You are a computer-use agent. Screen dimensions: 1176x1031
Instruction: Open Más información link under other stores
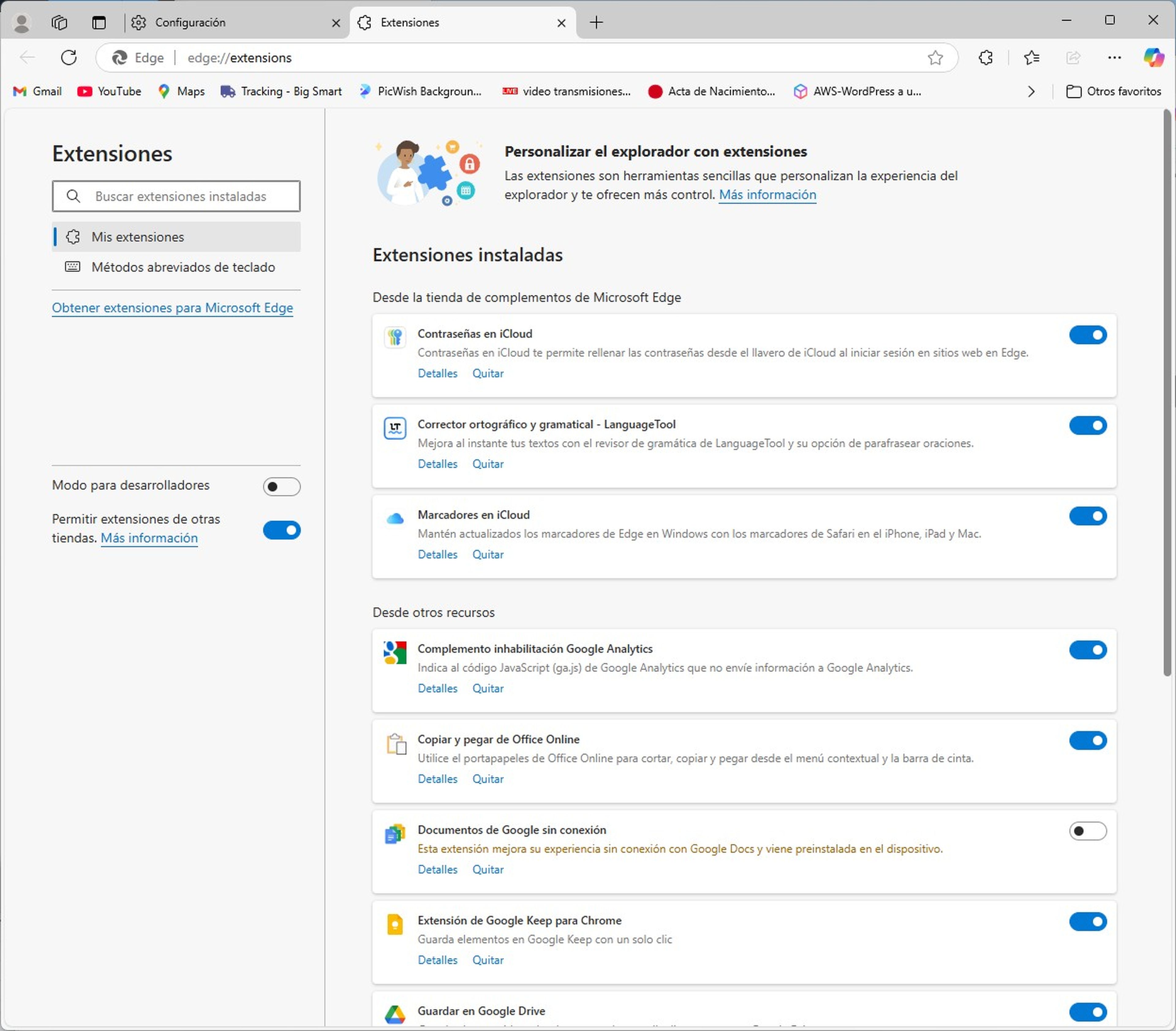pyautogui.click(x=149, y=538)
